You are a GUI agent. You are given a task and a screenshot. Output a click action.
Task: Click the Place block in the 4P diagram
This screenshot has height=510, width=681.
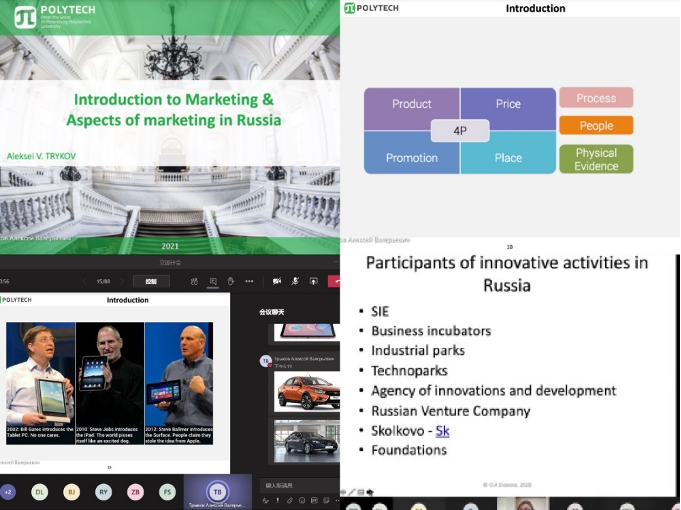pyautogui.click(x=508, y=158)
